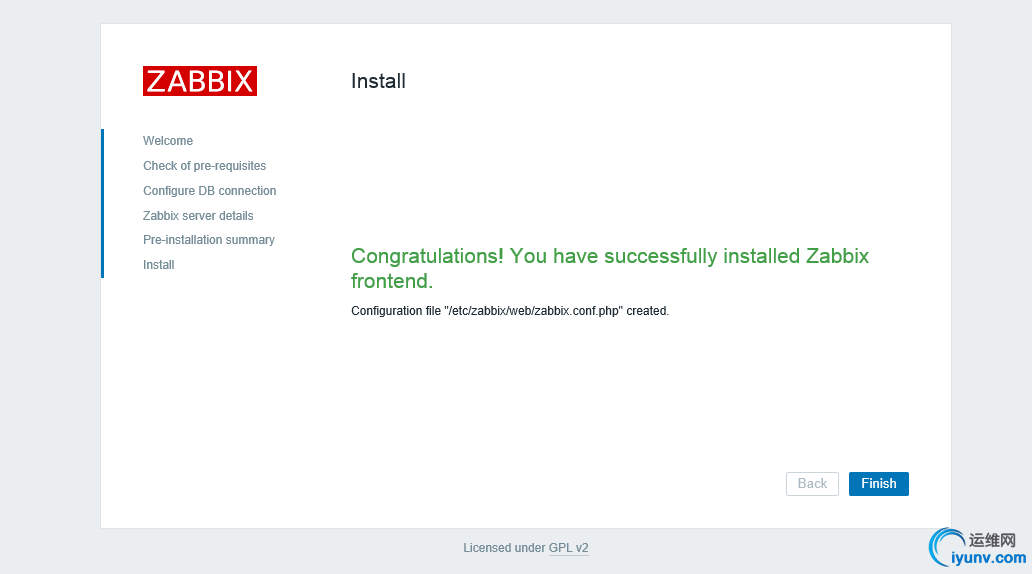
Task: Click the blue vertical step progress bar
Action: click(x=102, y=203)
